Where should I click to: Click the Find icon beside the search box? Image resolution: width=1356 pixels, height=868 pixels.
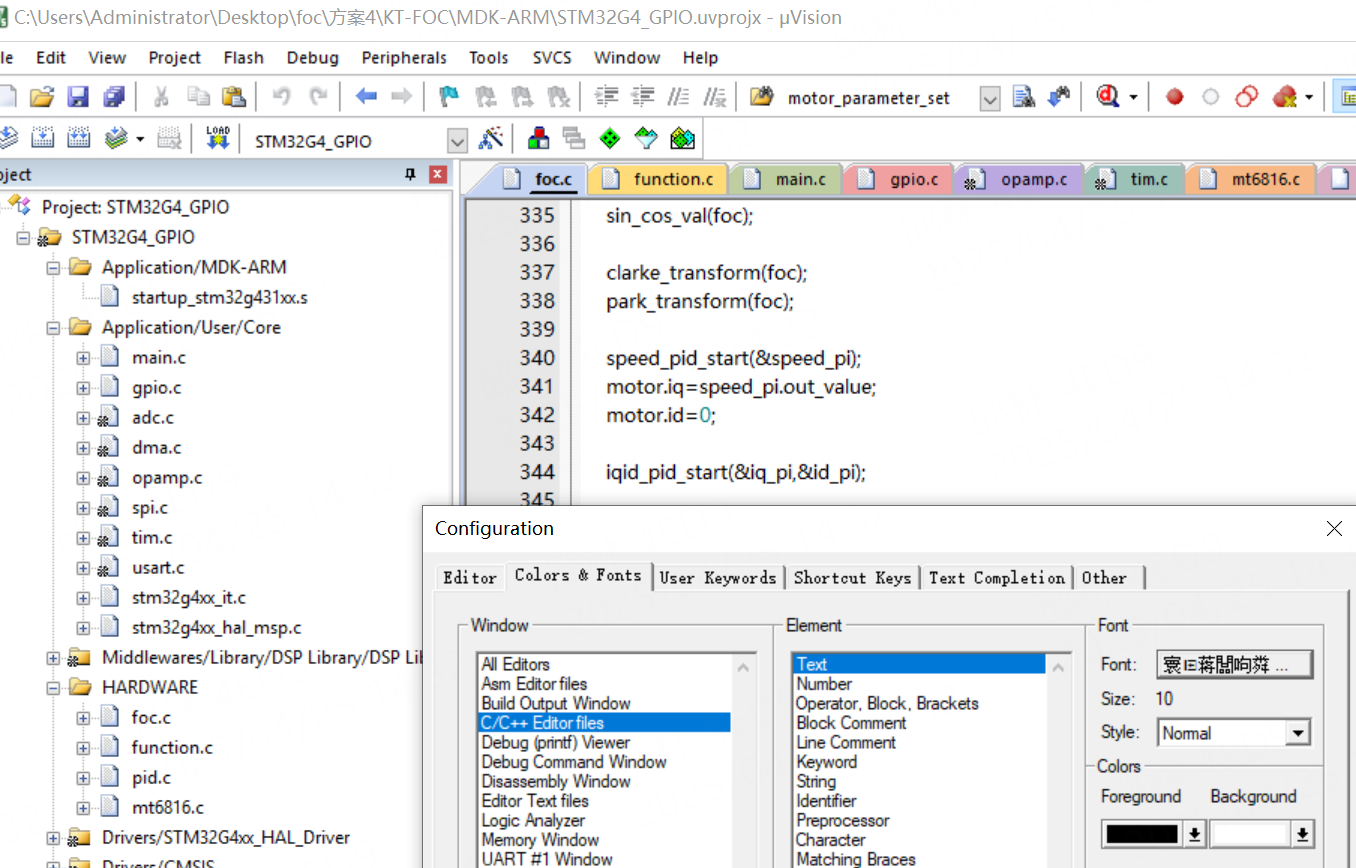(x=1023, y=97)
